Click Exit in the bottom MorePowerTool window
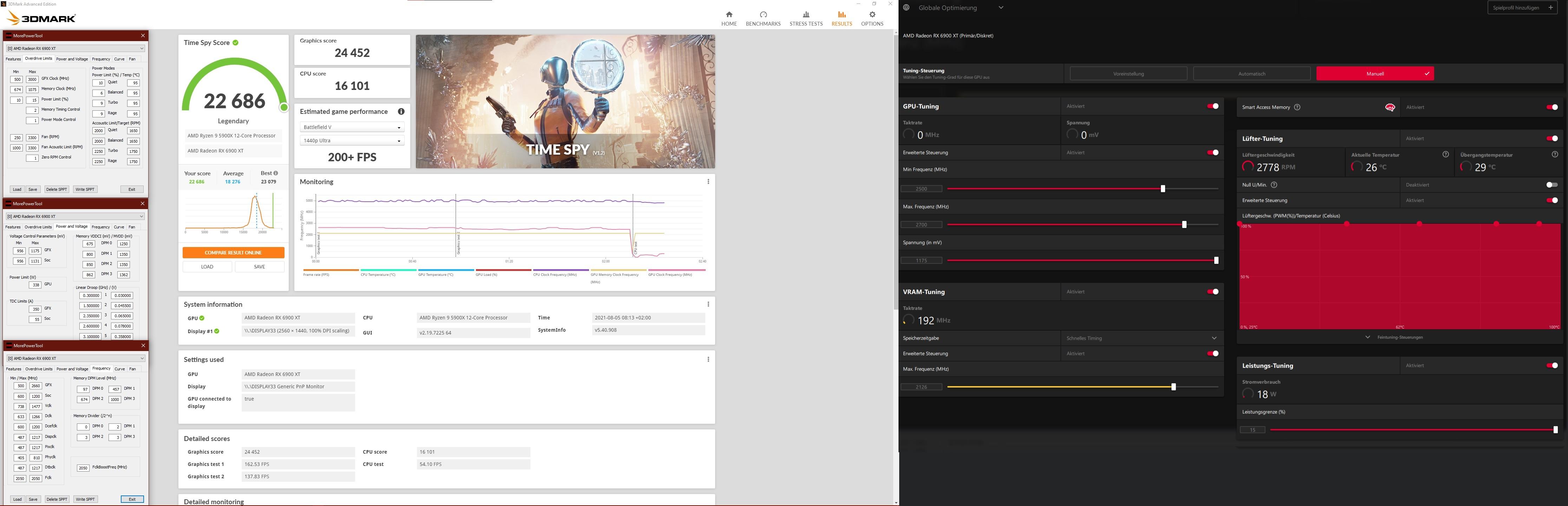1568x506 pixels. click(x=132, y=499)
